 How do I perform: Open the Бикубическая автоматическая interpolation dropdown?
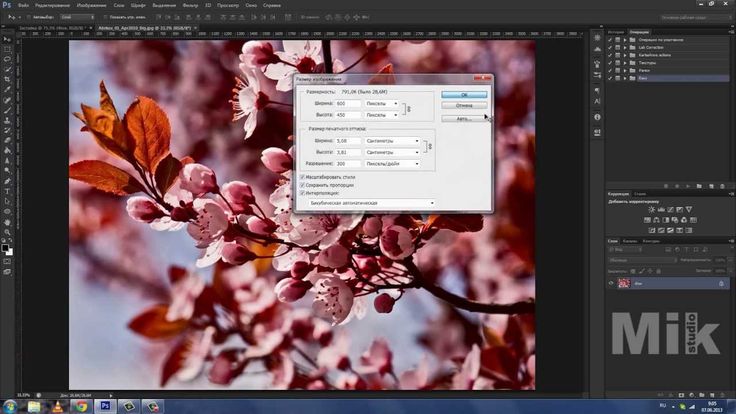coord(372,203)
